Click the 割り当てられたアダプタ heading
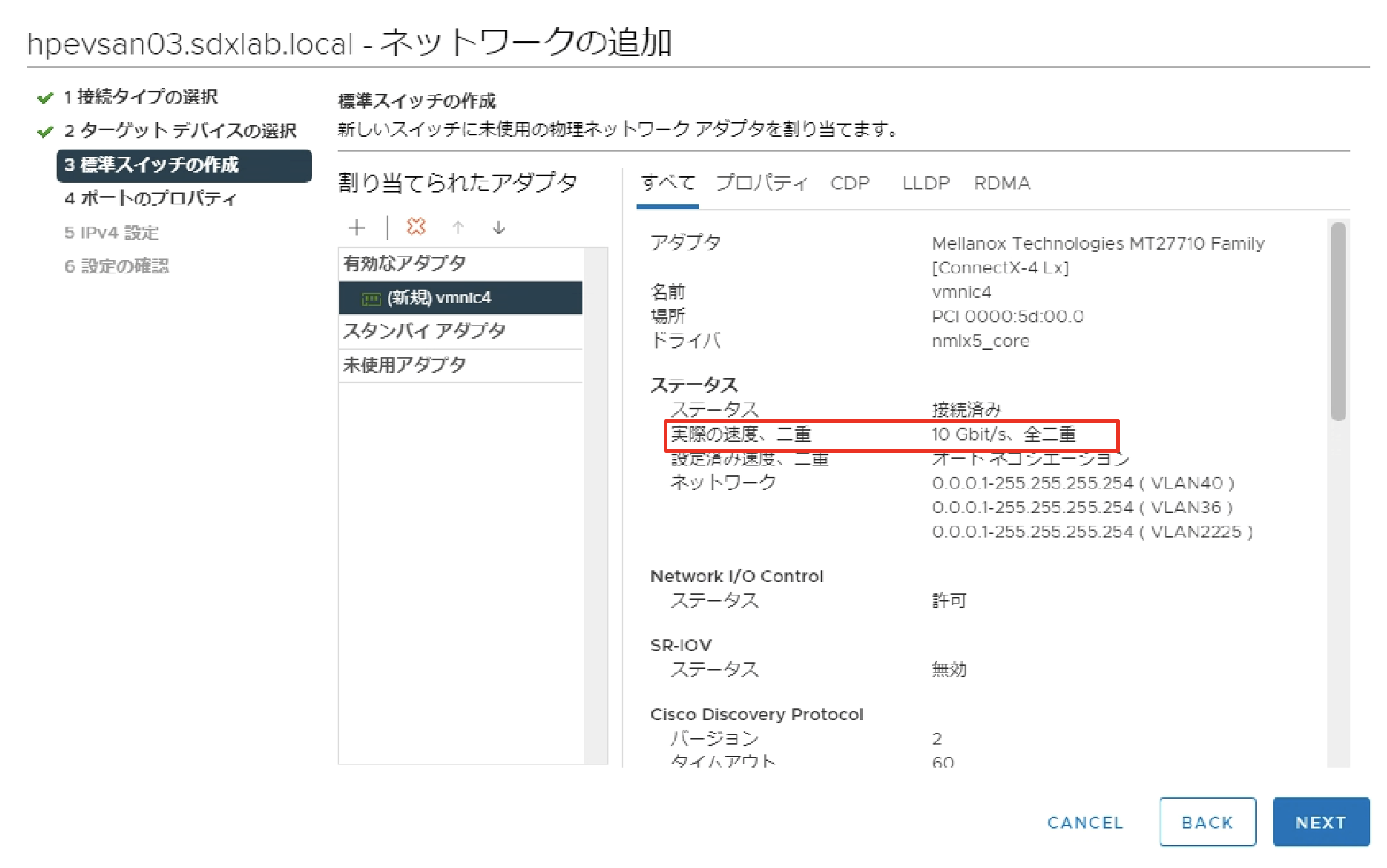 click(458, 183)
